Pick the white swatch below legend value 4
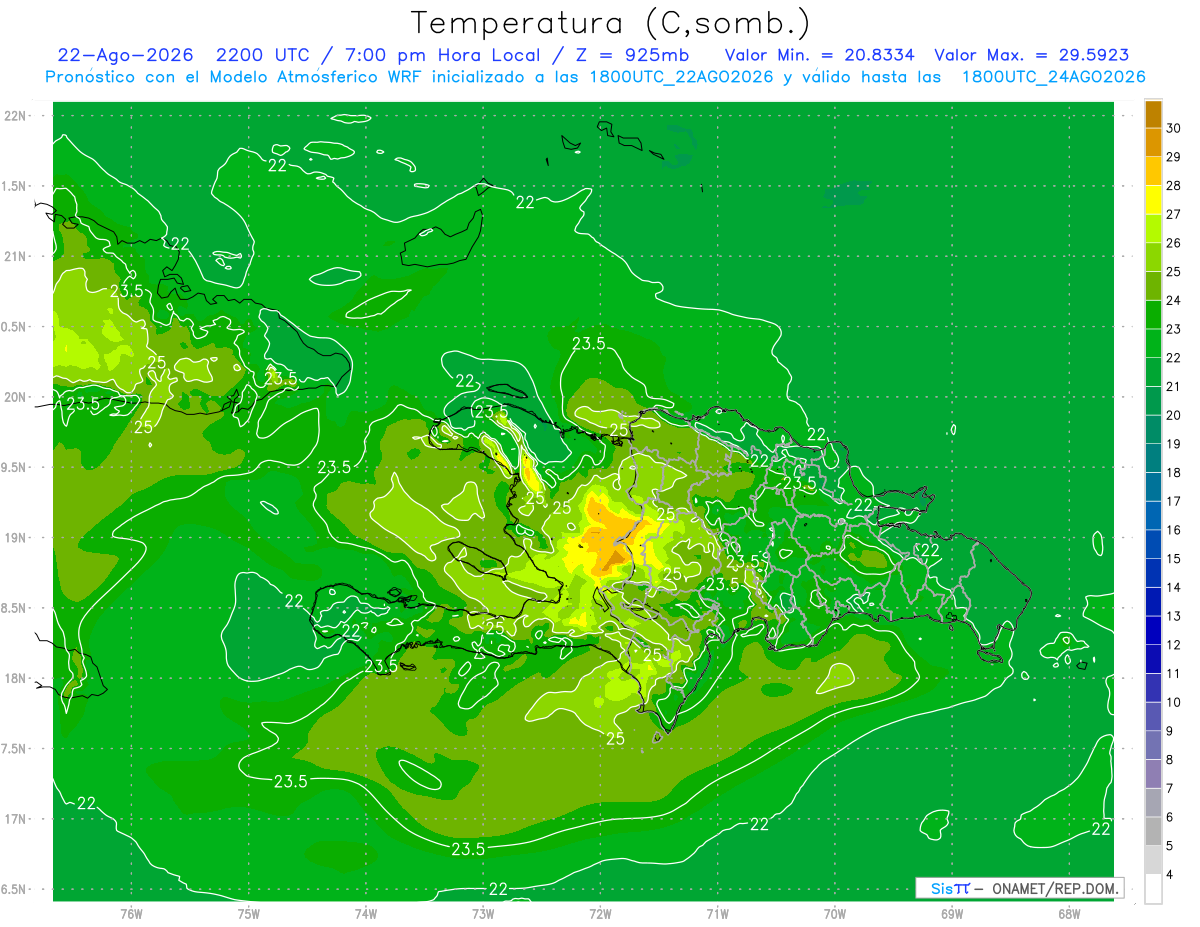Viewport: 1200px width, 927px height. pyautogui.click(x=1153, y=889)
